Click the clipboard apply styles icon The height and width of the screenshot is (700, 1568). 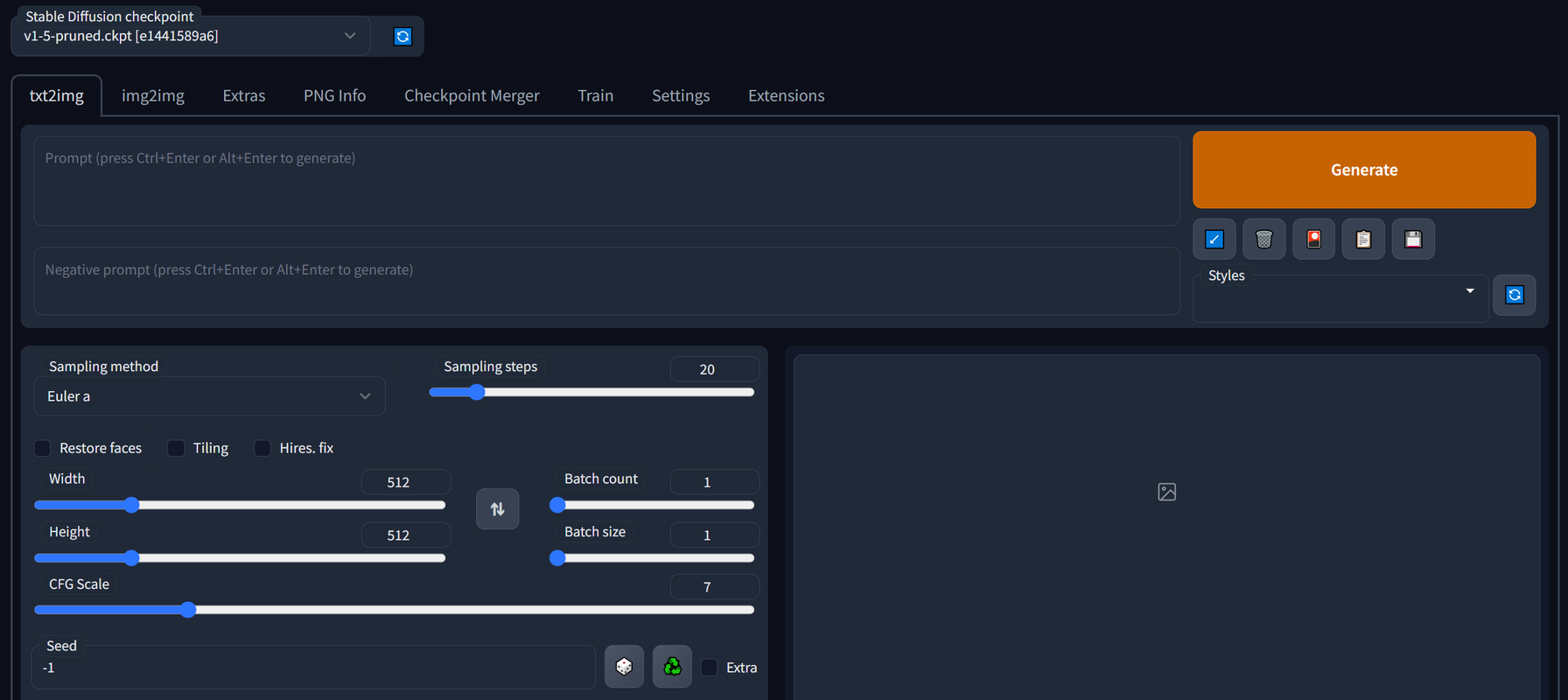click(1363, 239)
